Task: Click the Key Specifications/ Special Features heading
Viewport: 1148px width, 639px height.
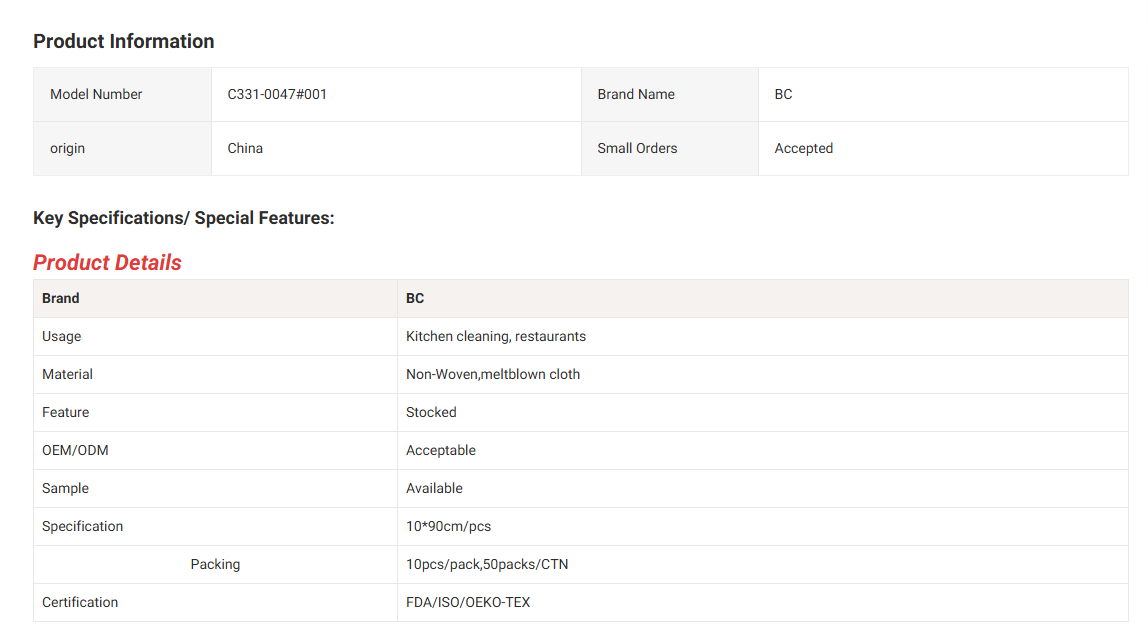Action: click(183, 218)
